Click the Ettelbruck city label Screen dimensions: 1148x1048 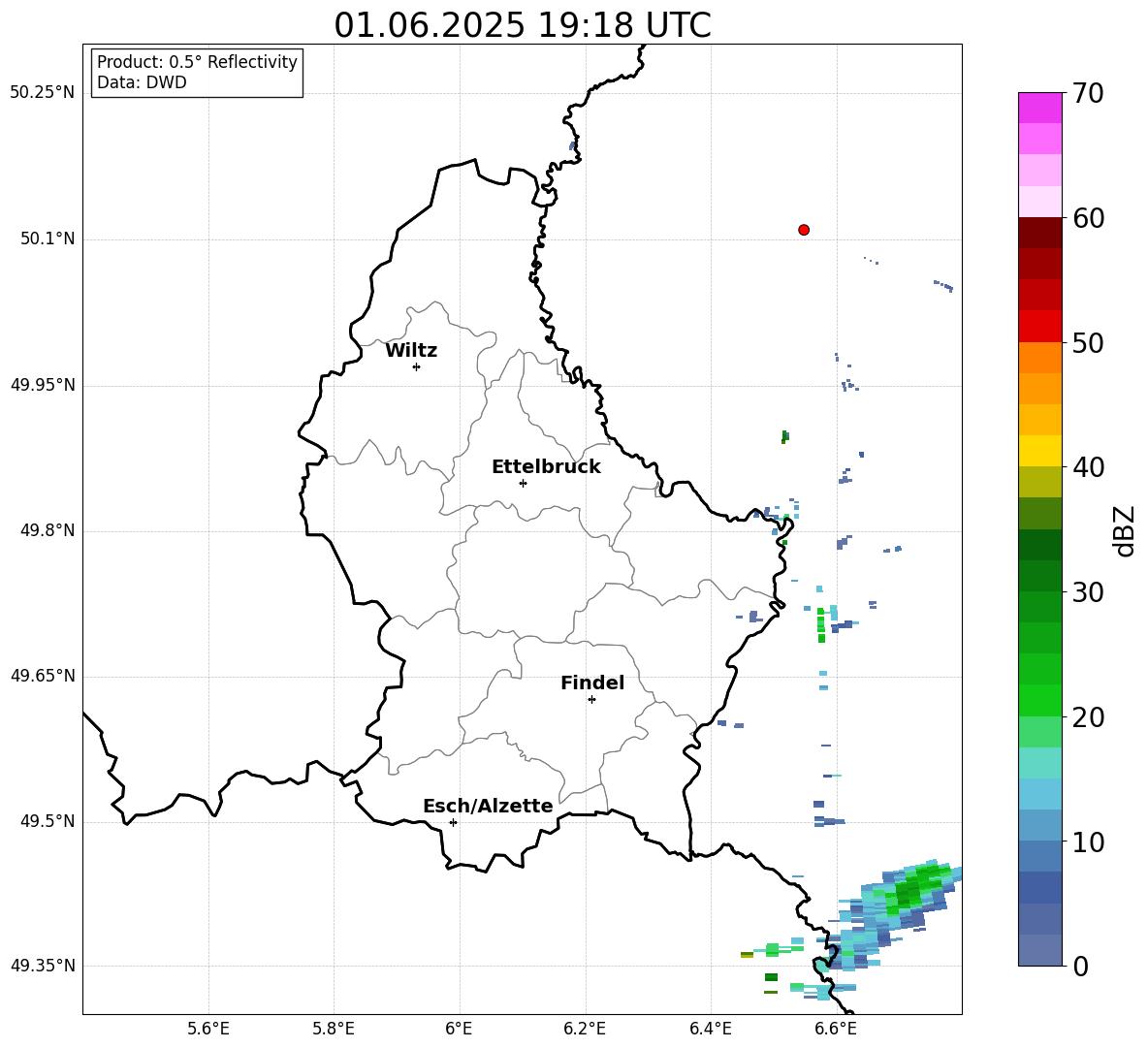click(546, 467)
